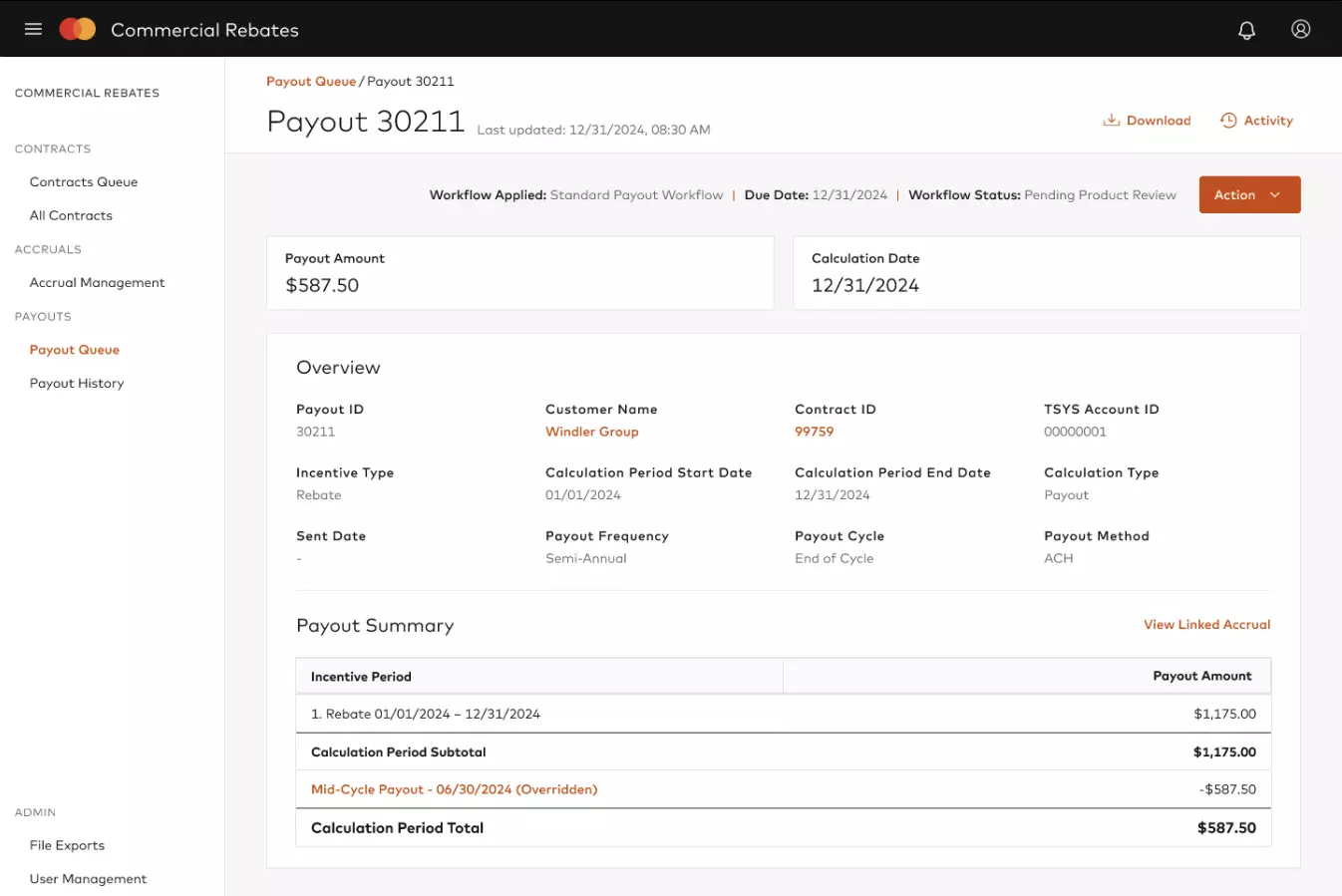Open User Management admin page
The image size is (1342, 896).
(88, 879)
